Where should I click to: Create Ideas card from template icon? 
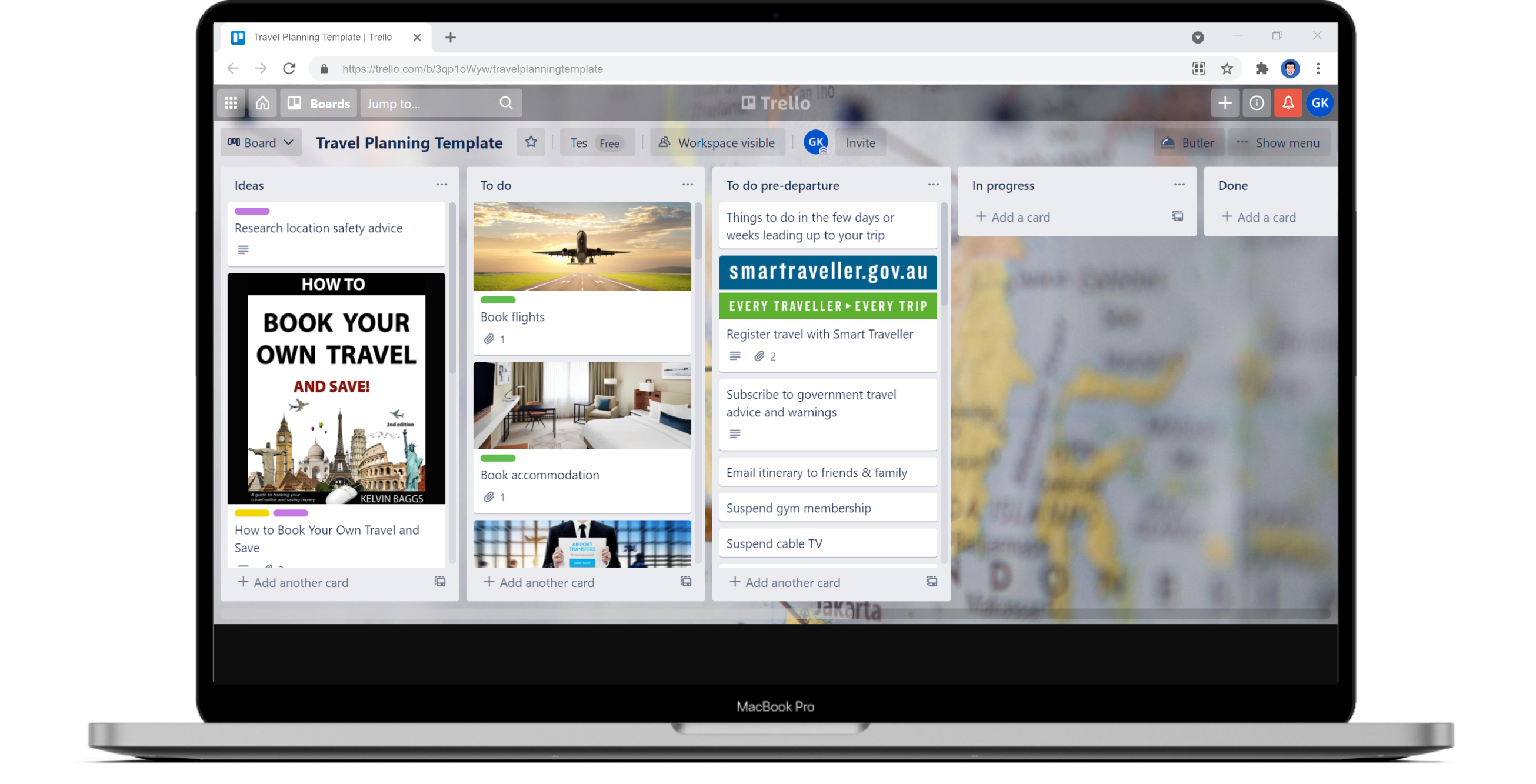(440, 581)
